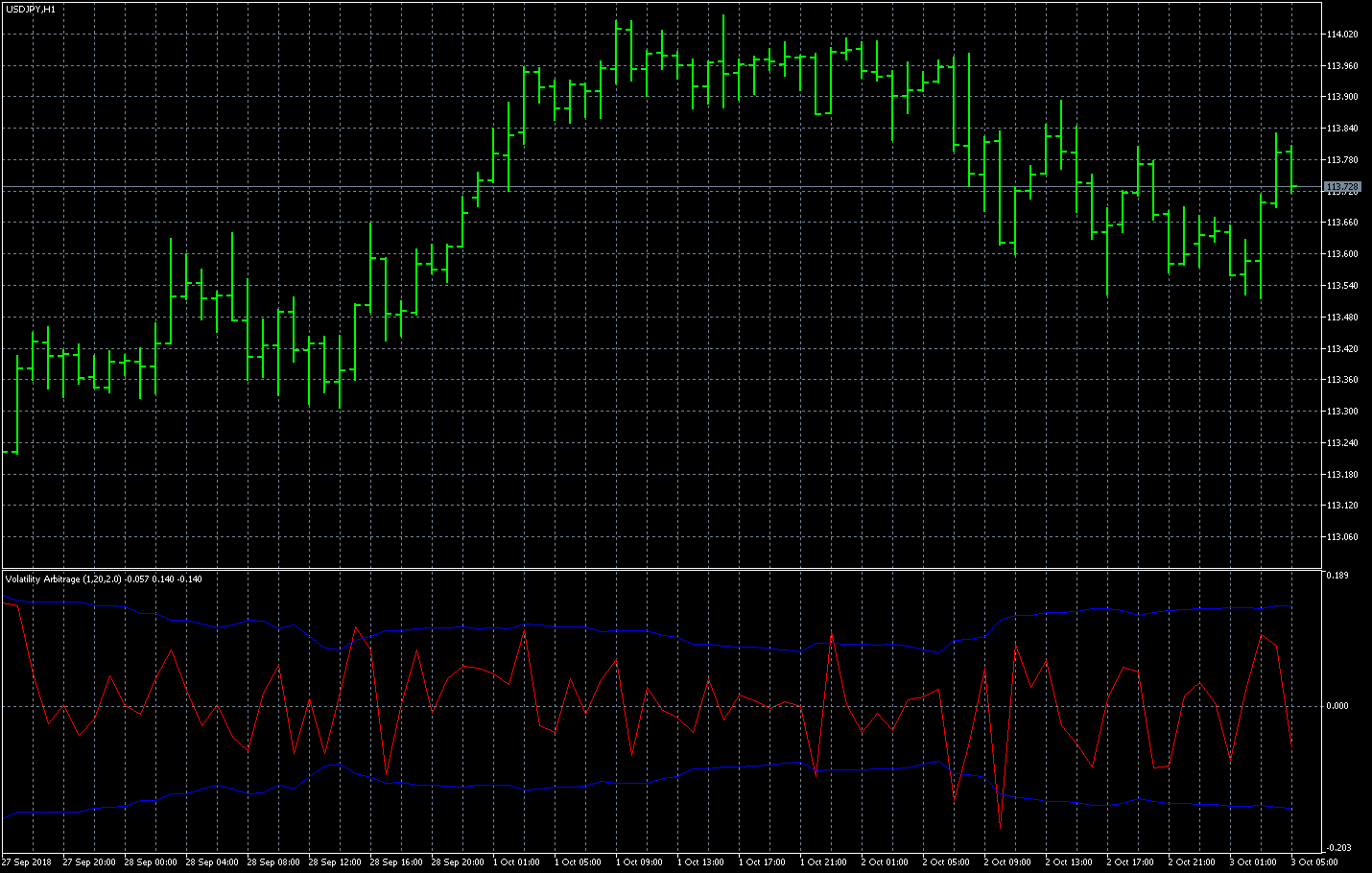Image resolution: width=1372 pixels, height=873 pixels.
Task: Click the horizontal current price line
Action: (672, 186)
